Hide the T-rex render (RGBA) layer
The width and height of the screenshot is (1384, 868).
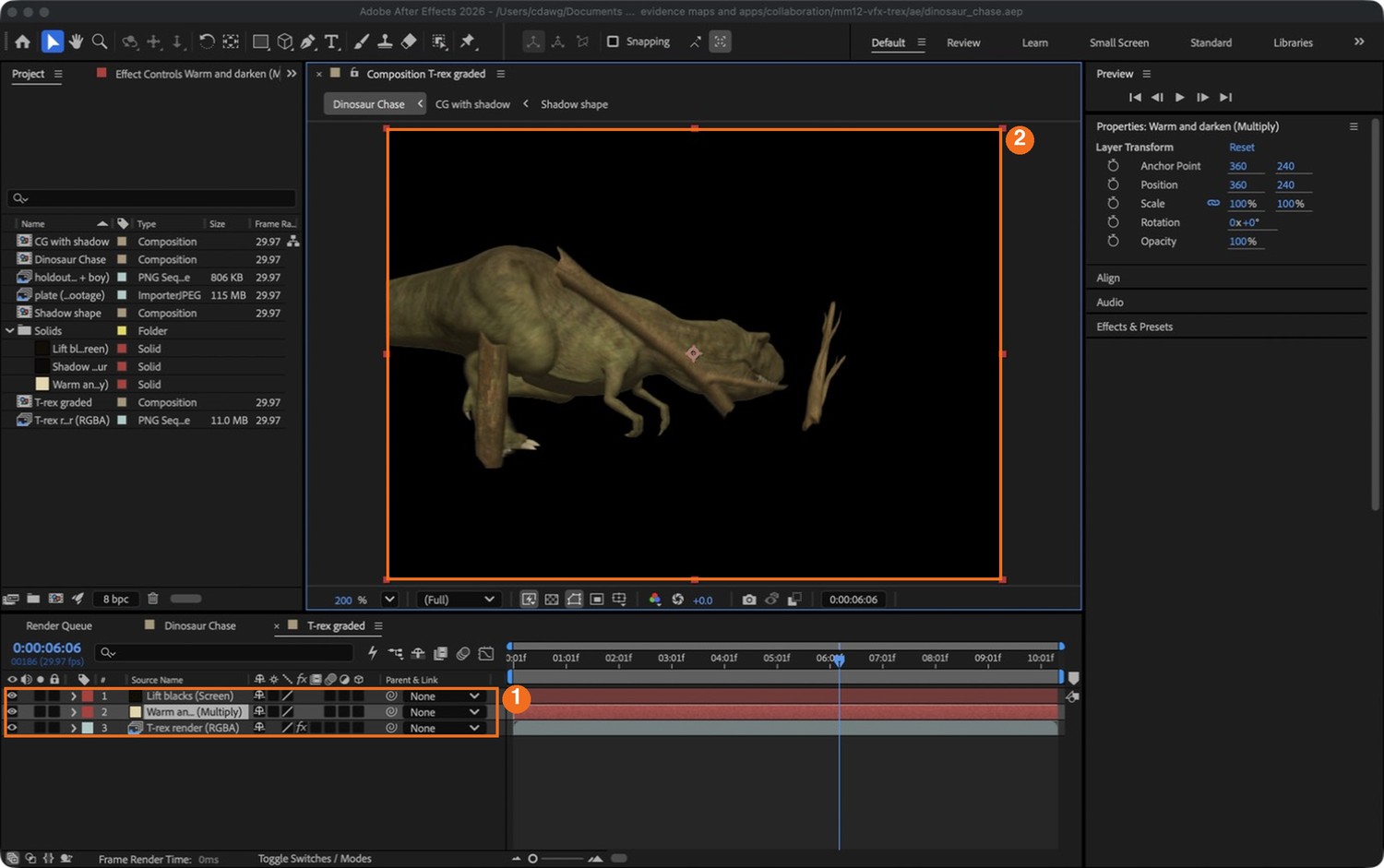coord(12,728)
